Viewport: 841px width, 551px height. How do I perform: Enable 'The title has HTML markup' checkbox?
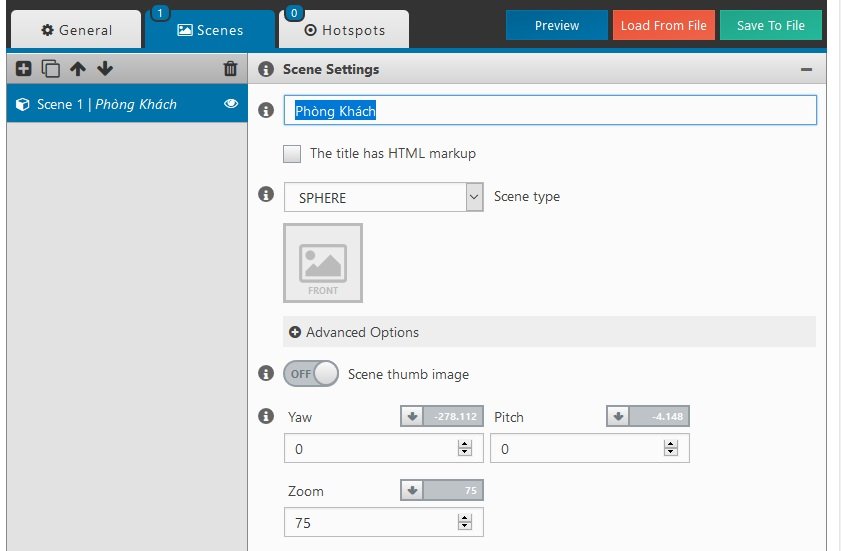click(292, 154)
